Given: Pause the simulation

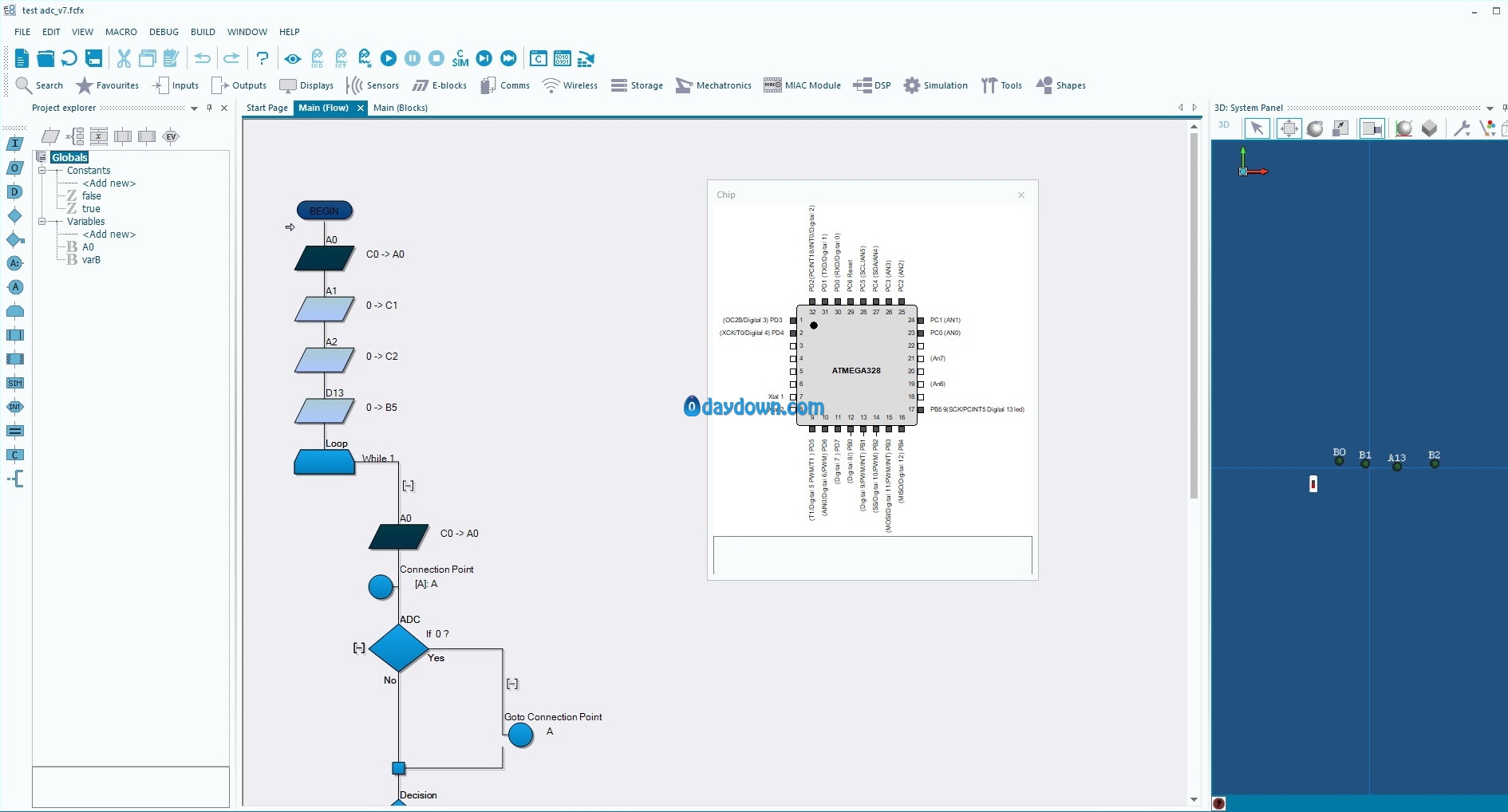Looking at the screenshot, I should point(413,58).
